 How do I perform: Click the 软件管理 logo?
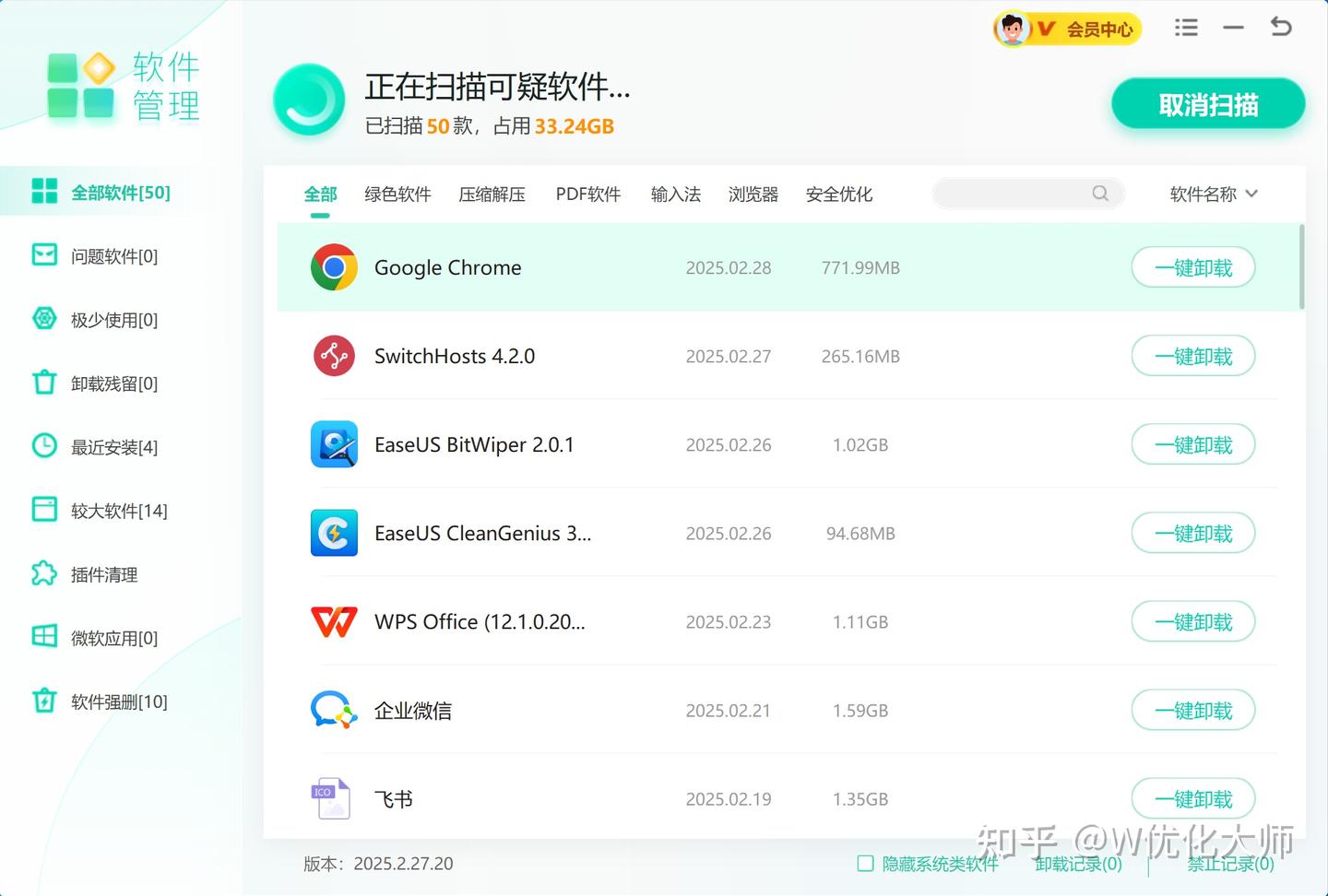click(123, 85)
